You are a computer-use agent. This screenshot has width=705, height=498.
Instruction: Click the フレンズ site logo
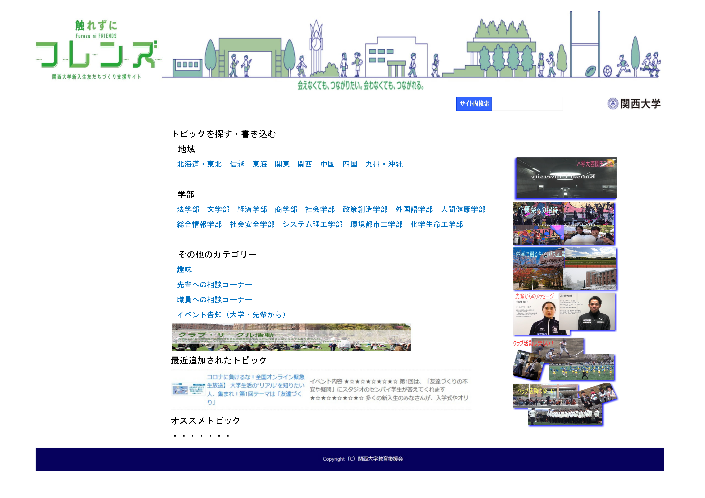click(x=97, y=50)
